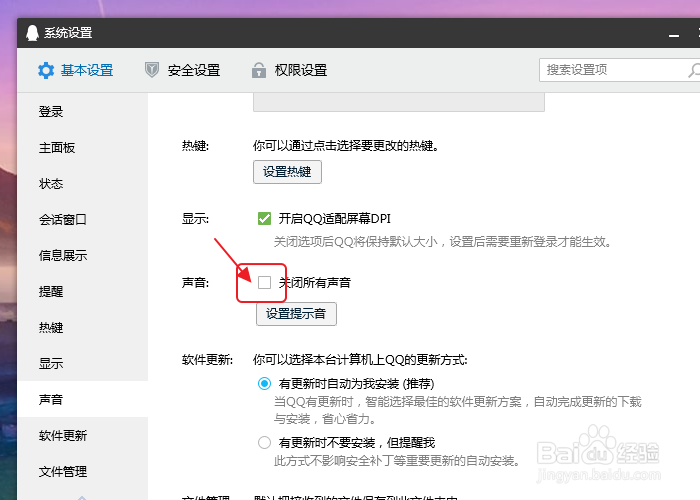Select 文件管理 in the sidebar
700x500 pixels.
coord(83,471)
